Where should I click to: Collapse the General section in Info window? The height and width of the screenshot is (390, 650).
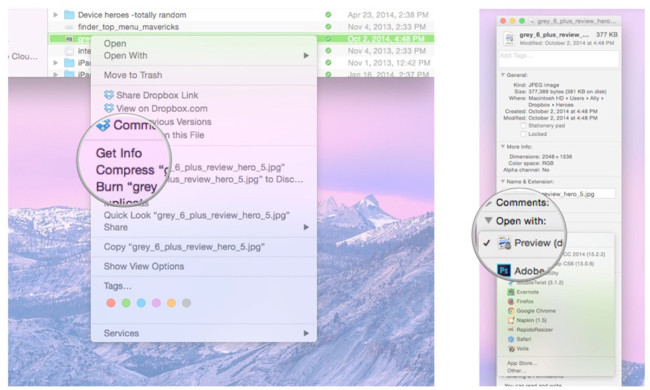[502, 75]
